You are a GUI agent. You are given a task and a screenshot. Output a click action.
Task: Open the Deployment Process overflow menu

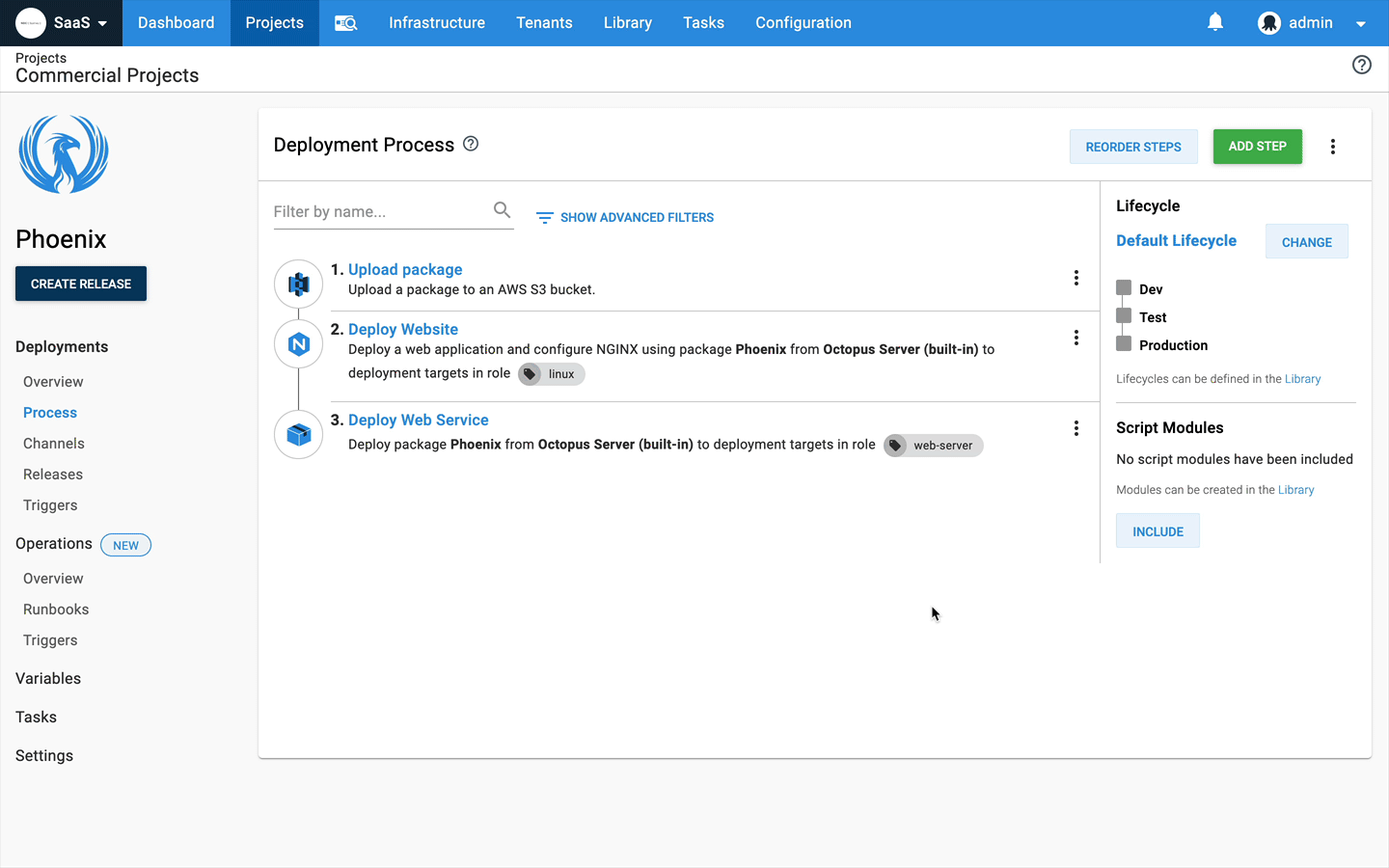click(x=1333, y=147)
